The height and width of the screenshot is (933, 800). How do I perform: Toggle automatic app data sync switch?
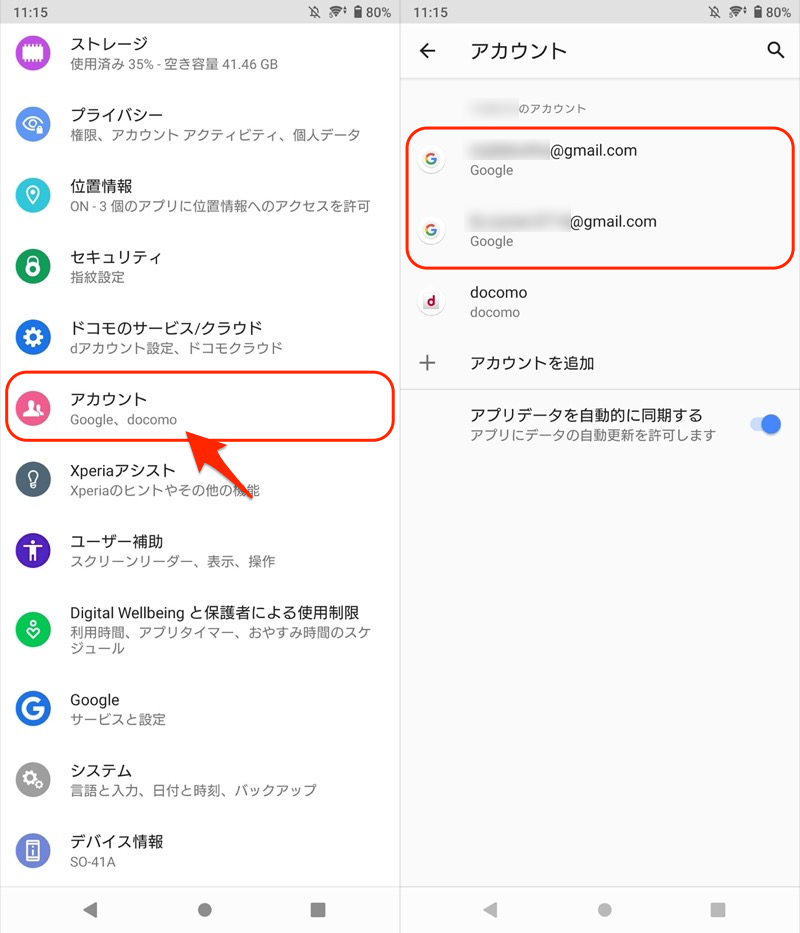(x=766, y=424)
